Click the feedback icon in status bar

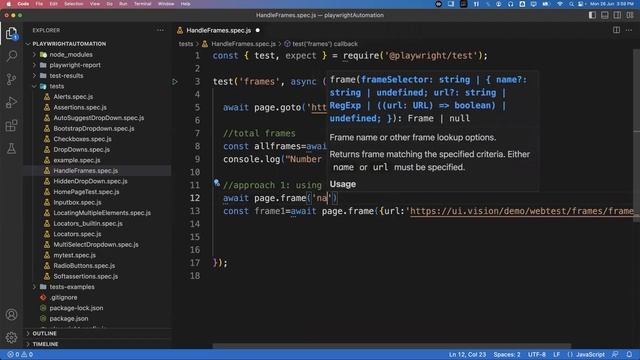tap(615, 354)
